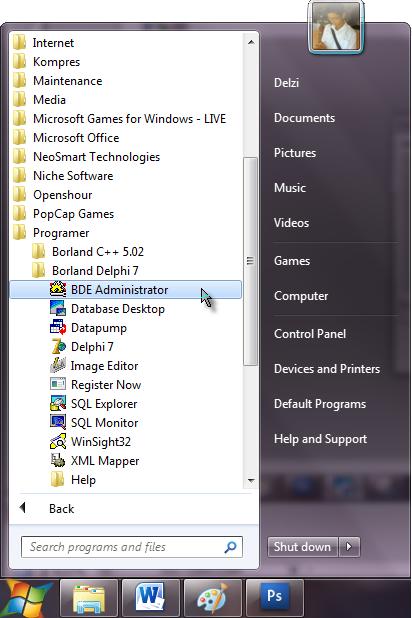This screenshot has height=618, width=412.
Task: Open the Shut down options arrow
Action: click(x=349, y=547)
